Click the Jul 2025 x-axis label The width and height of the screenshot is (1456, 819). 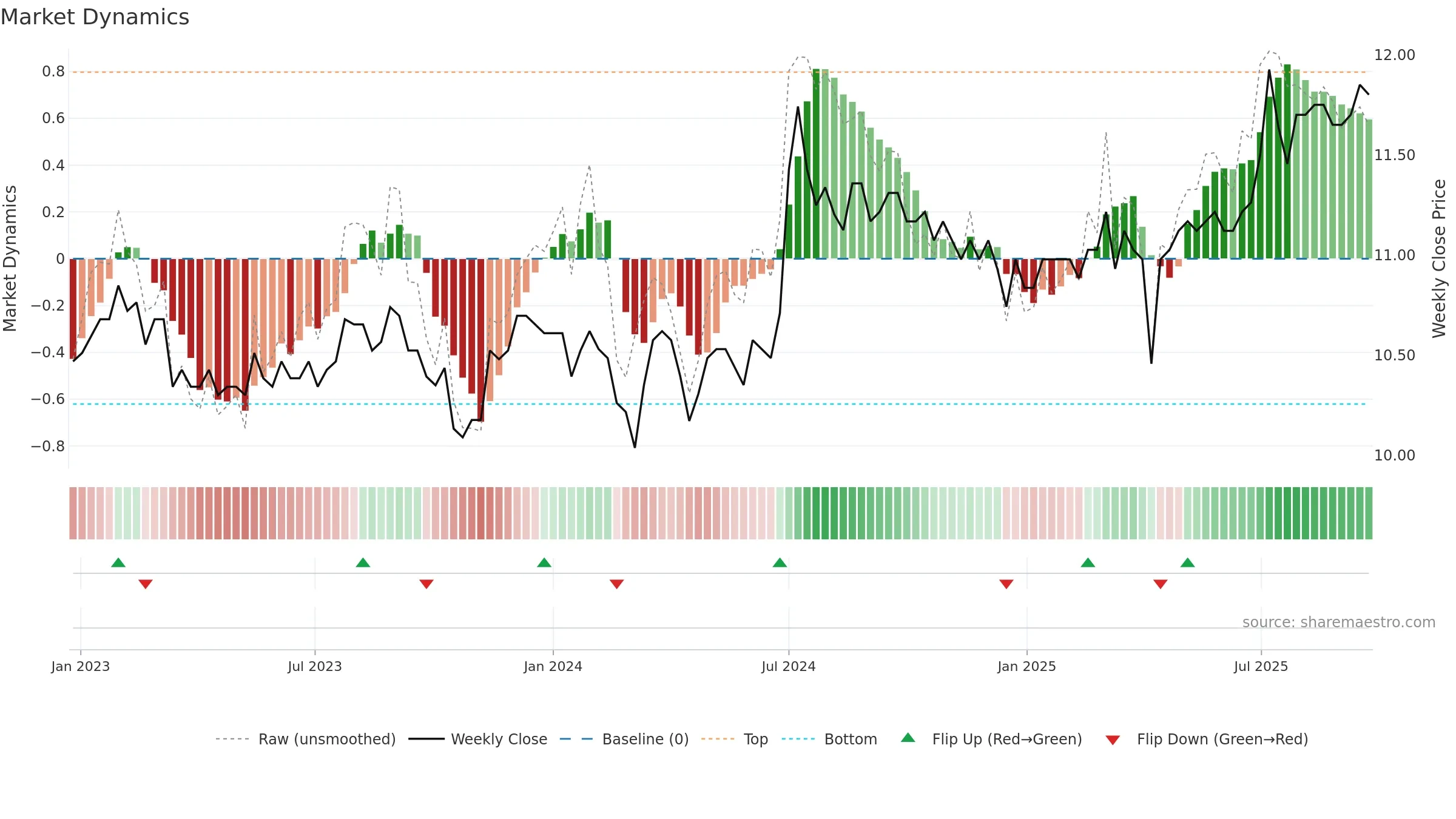pyautogui.click(x=1261, y=666)
